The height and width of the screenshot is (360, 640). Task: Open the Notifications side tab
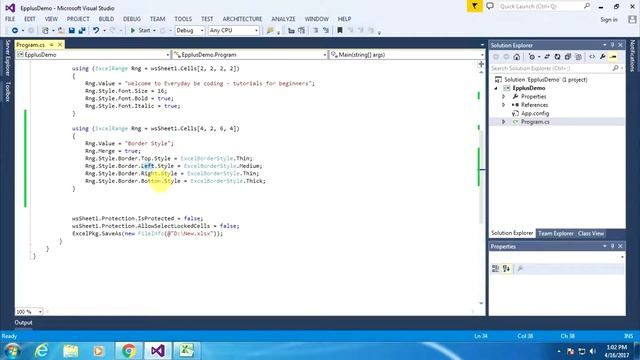point(633,56)
